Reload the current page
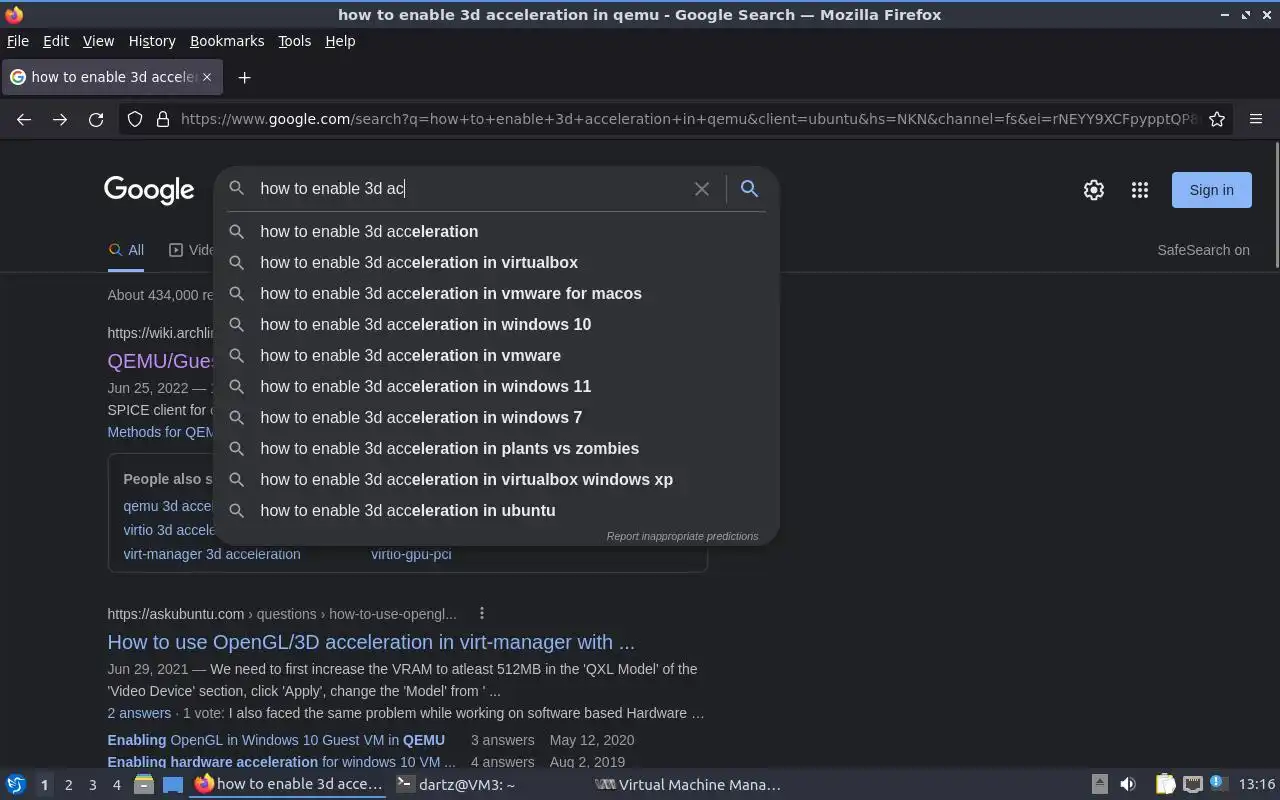 (96, 119)
